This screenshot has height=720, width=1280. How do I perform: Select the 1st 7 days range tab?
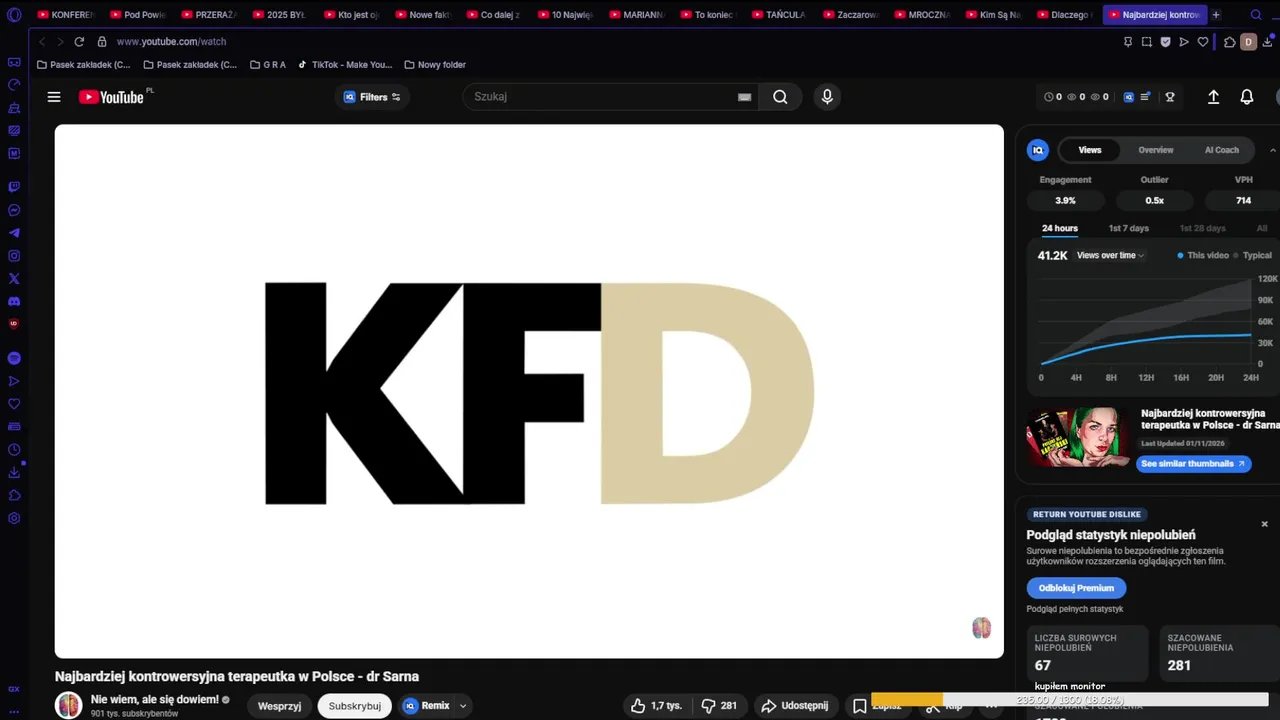click(1128, 228)
